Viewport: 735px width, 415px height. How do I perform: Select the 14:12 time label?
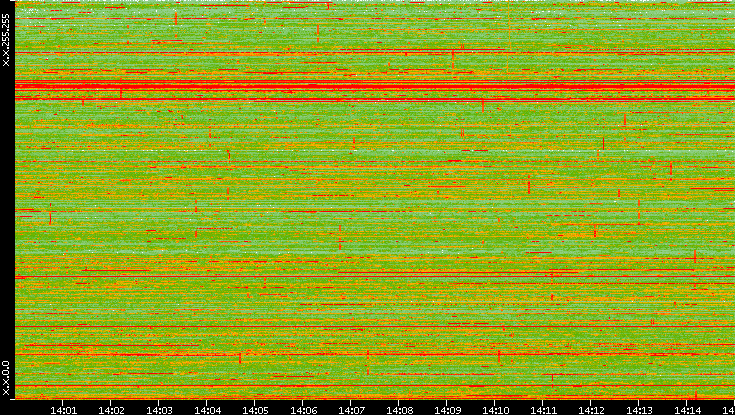(x=591, y=410)
